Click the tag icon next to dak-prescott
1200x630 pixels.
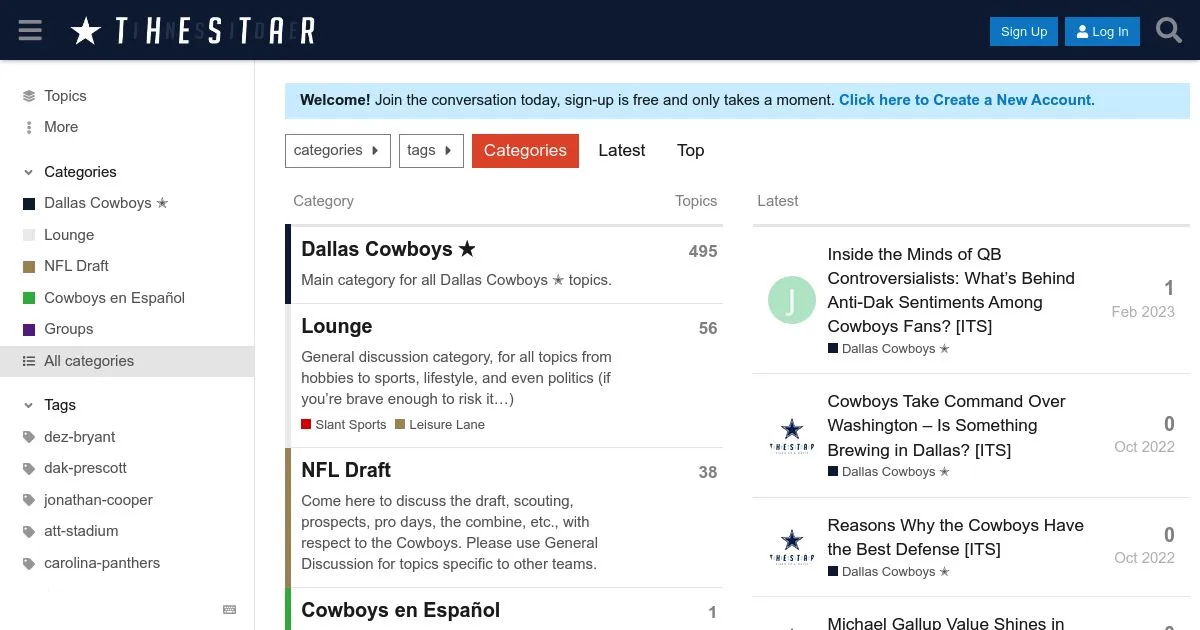(x=29, y=468)
